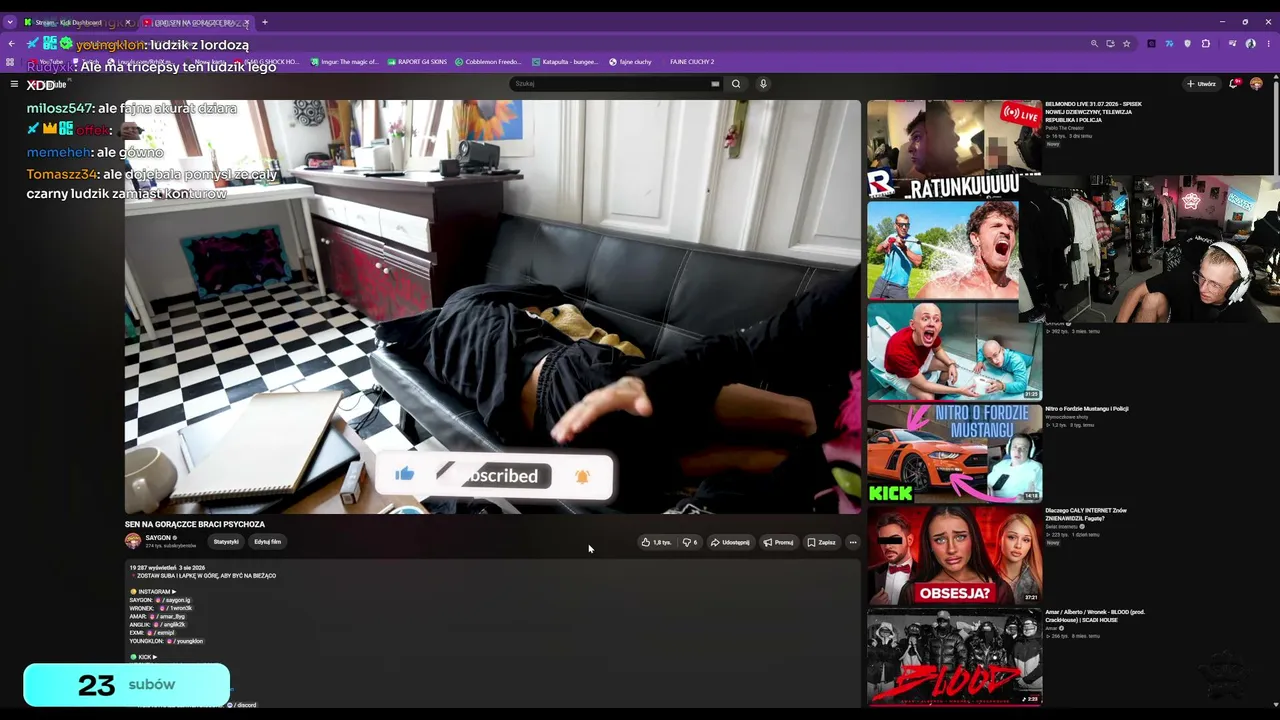Open the YouTube hamburger guide menu

(x=14, y=85)
